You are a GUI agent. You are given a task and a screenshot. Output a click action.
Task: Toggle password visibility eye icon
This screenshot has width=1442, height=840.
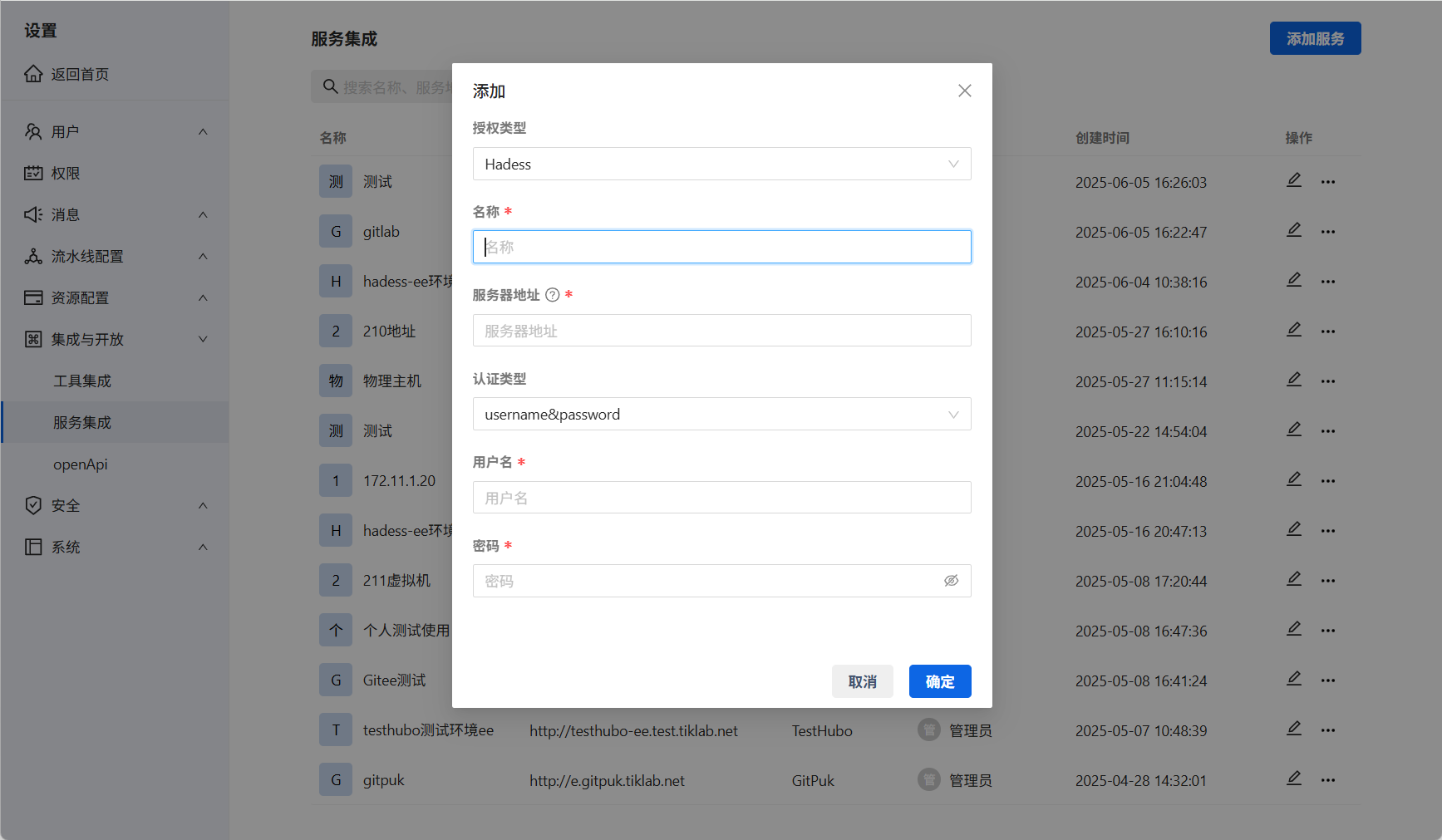[952, 581]
